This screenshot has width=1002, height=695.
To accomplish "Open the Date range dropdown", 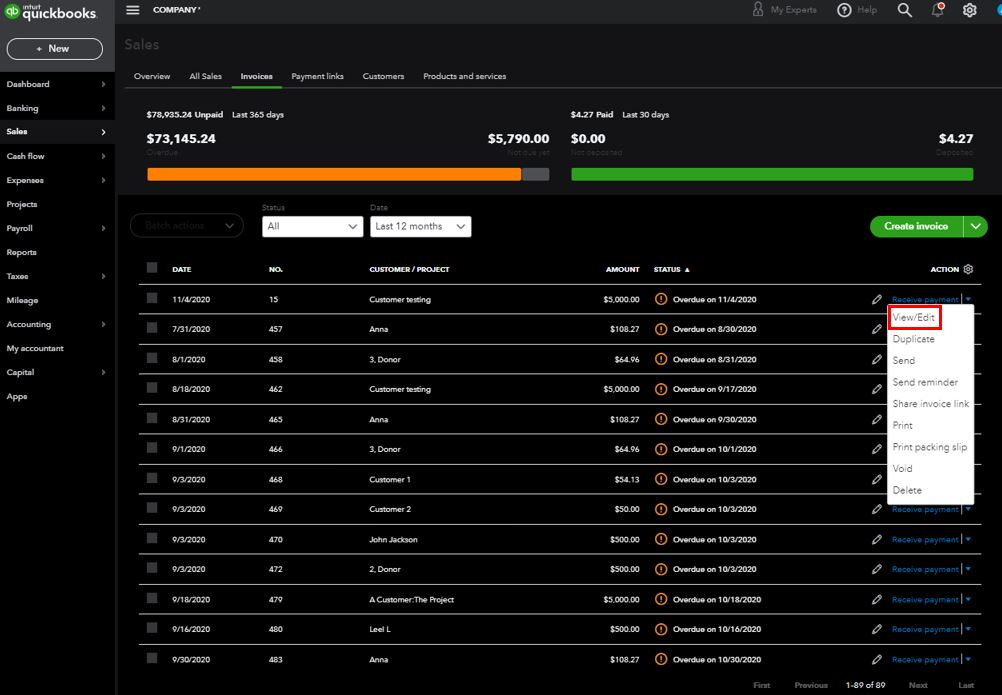I will pos(420,227).
